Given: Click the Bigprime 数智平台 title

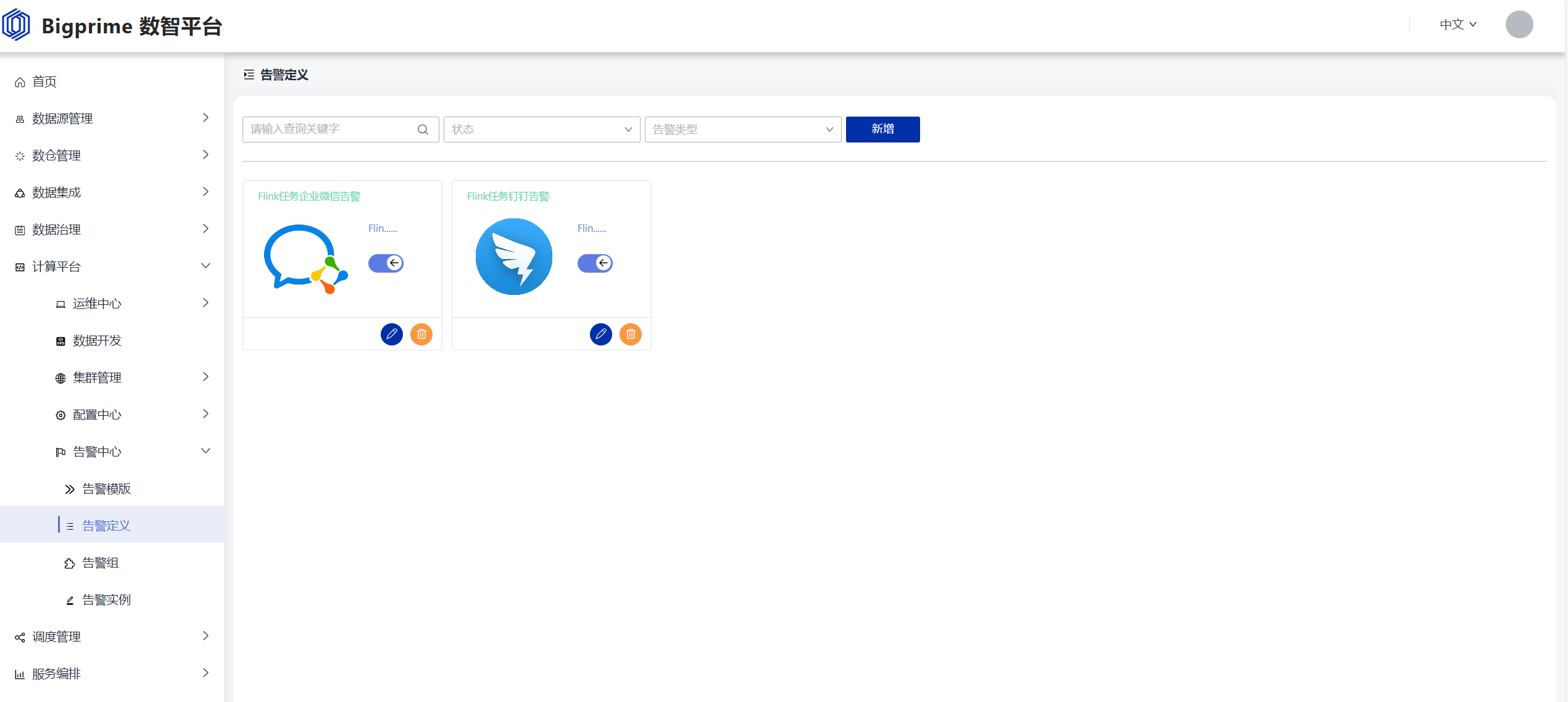Looking at the screenshot, I should point(132,27).
